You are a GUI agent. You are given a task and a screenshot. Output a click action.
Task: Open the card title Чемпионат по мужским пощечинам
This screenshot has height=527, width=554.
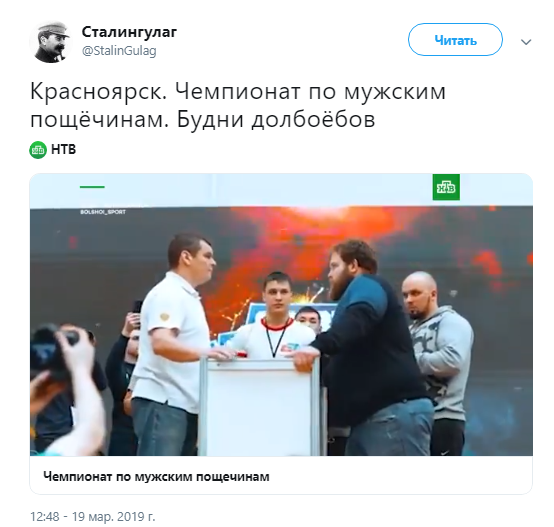pos(156,477)
